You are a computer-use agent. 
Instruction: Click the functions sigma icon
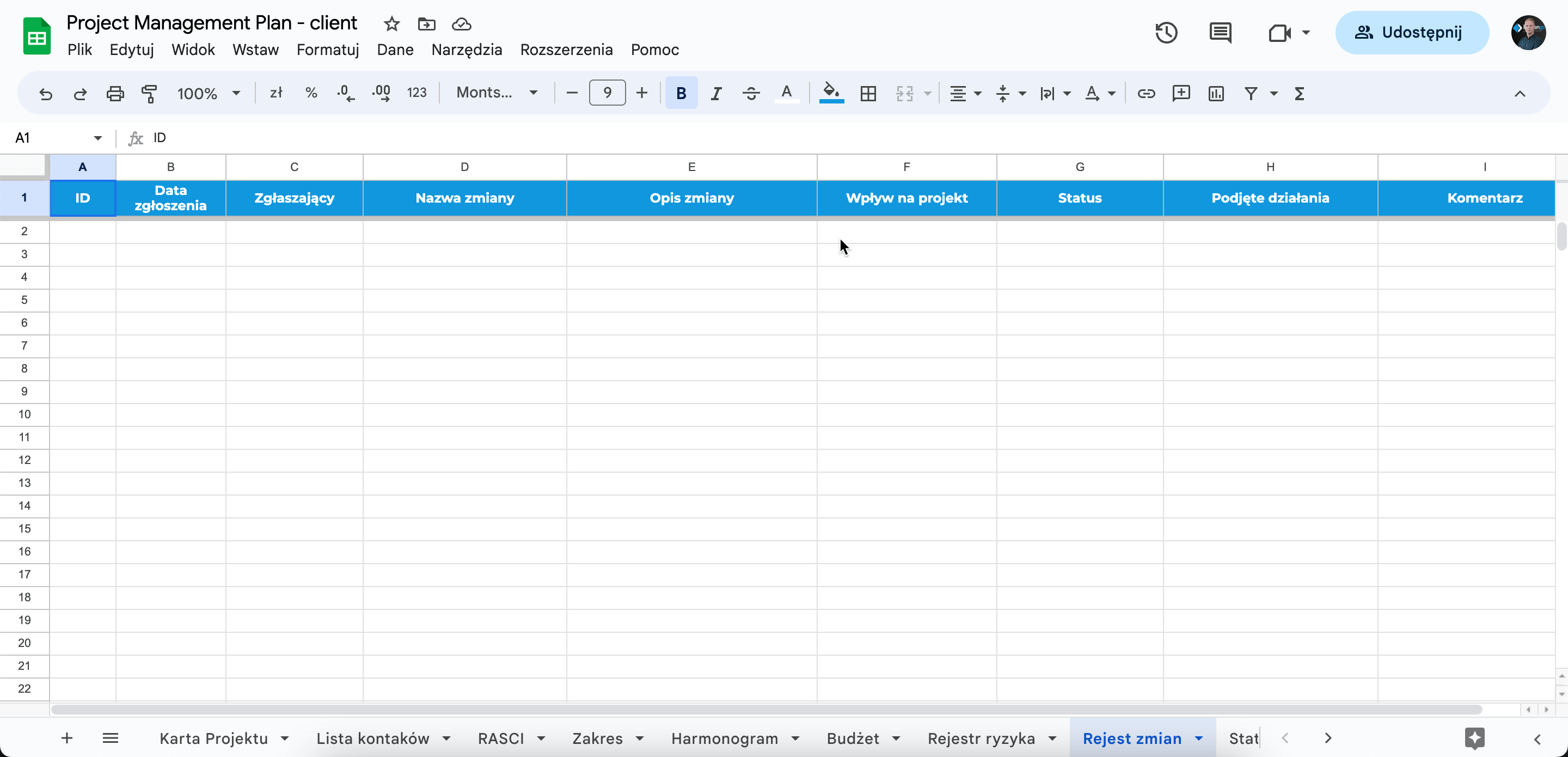1299,93
